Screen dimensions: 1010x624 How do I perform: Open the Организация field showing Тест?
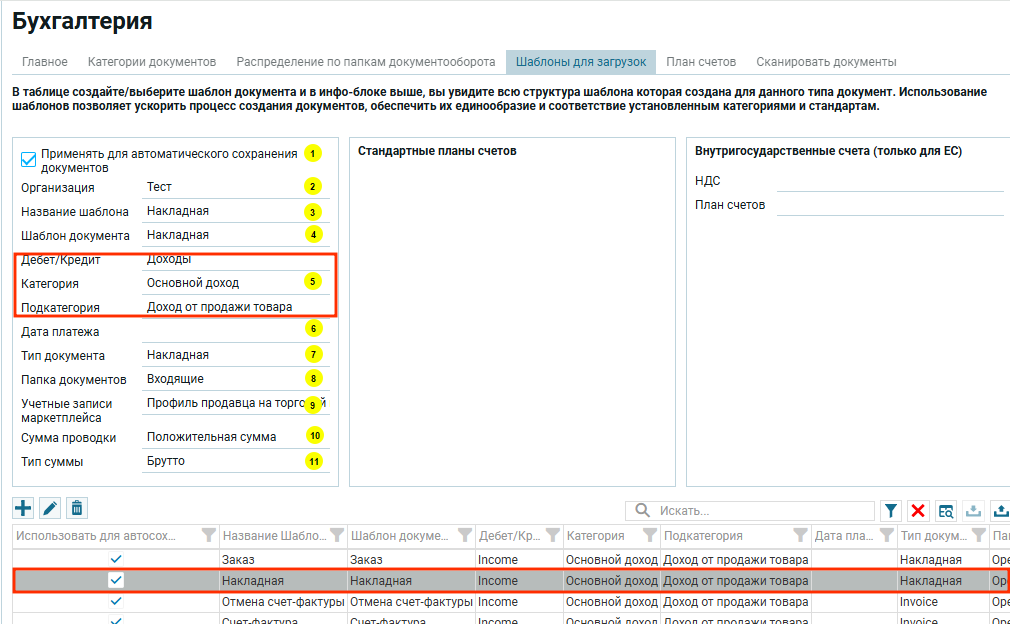[220, 187]
